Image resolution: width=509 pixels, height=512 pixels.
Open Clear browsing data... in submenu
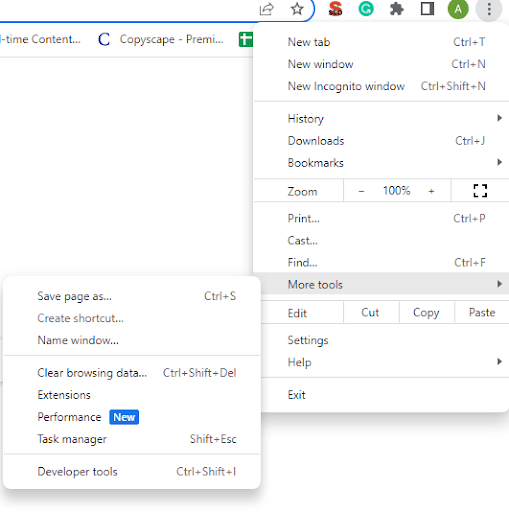click(132, 373)
